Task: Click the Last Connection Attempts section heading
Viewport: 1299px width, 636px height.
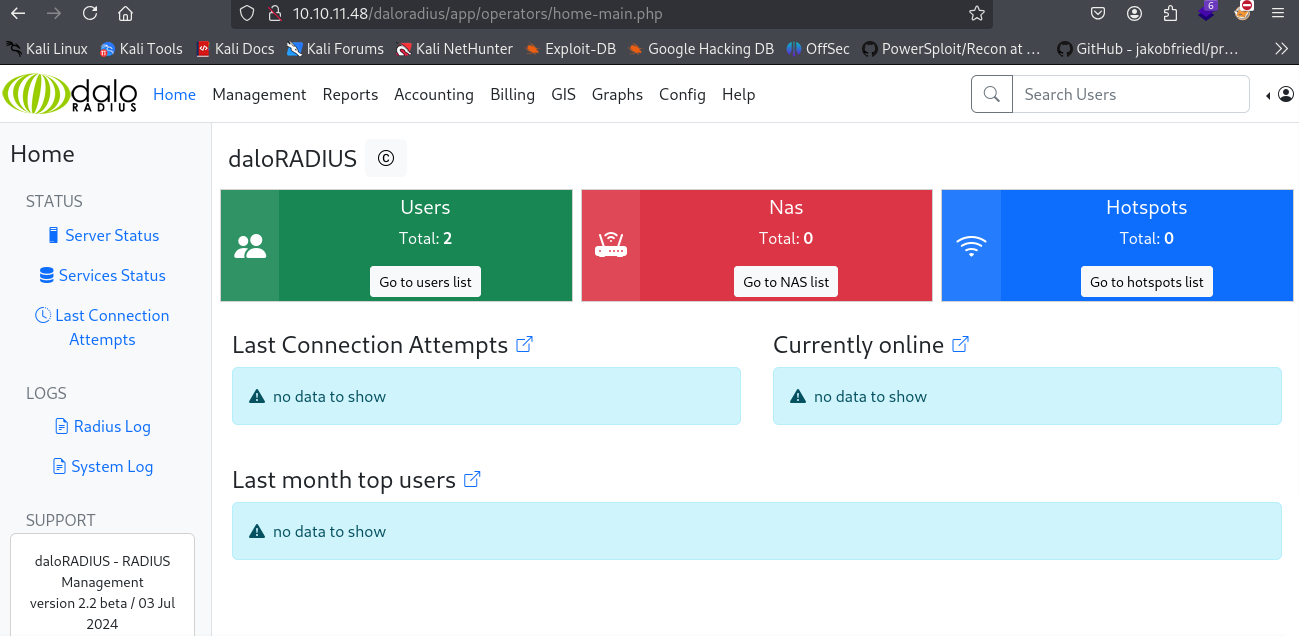Action: click(370, 345)
